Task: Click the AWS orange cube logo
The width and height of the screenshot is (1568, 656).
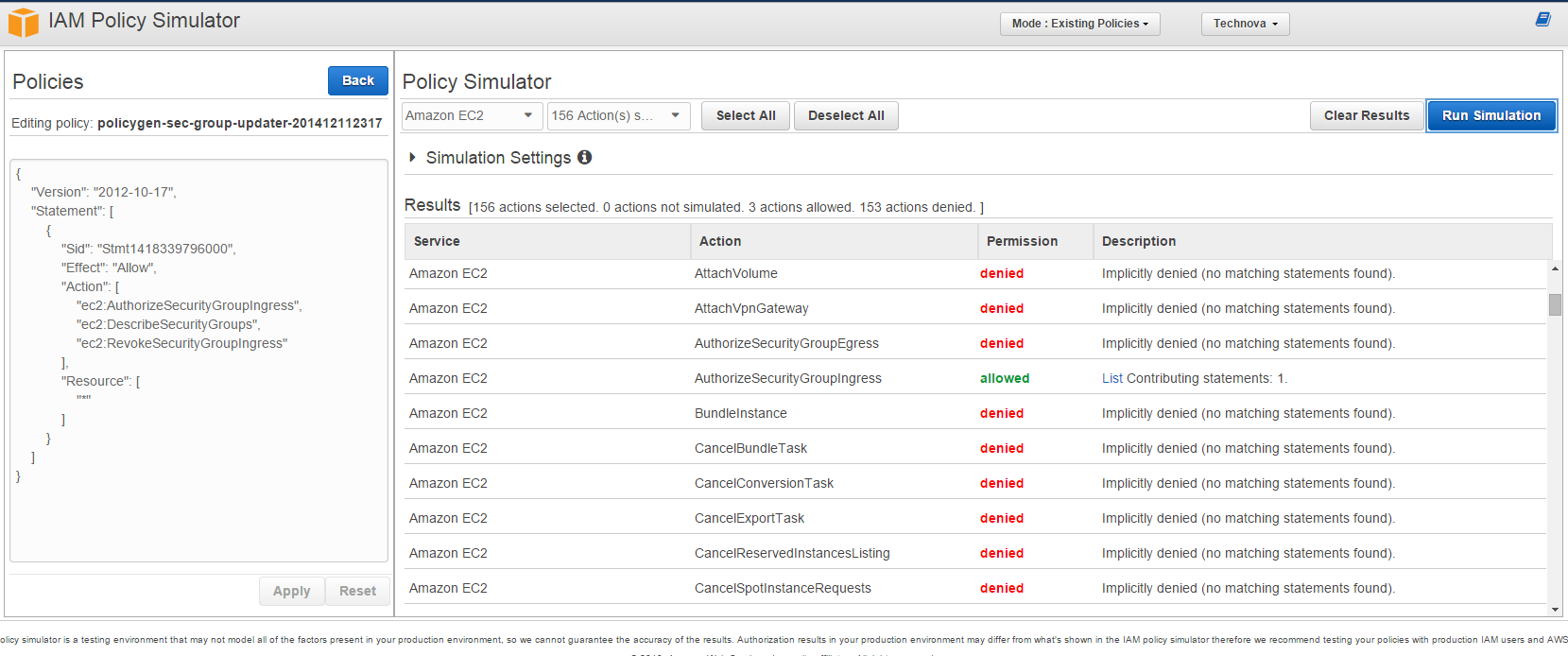Action: 24,23
